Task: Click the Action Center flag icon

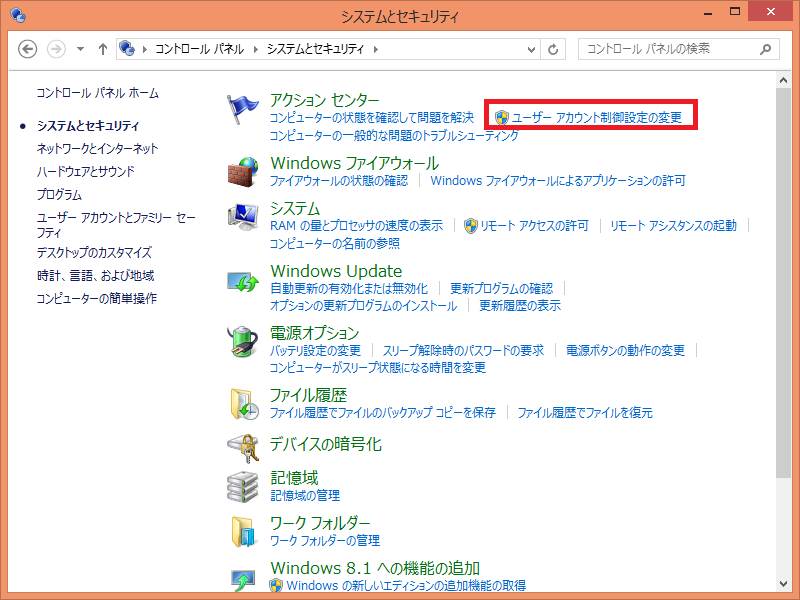Action: tap(242, 109)
